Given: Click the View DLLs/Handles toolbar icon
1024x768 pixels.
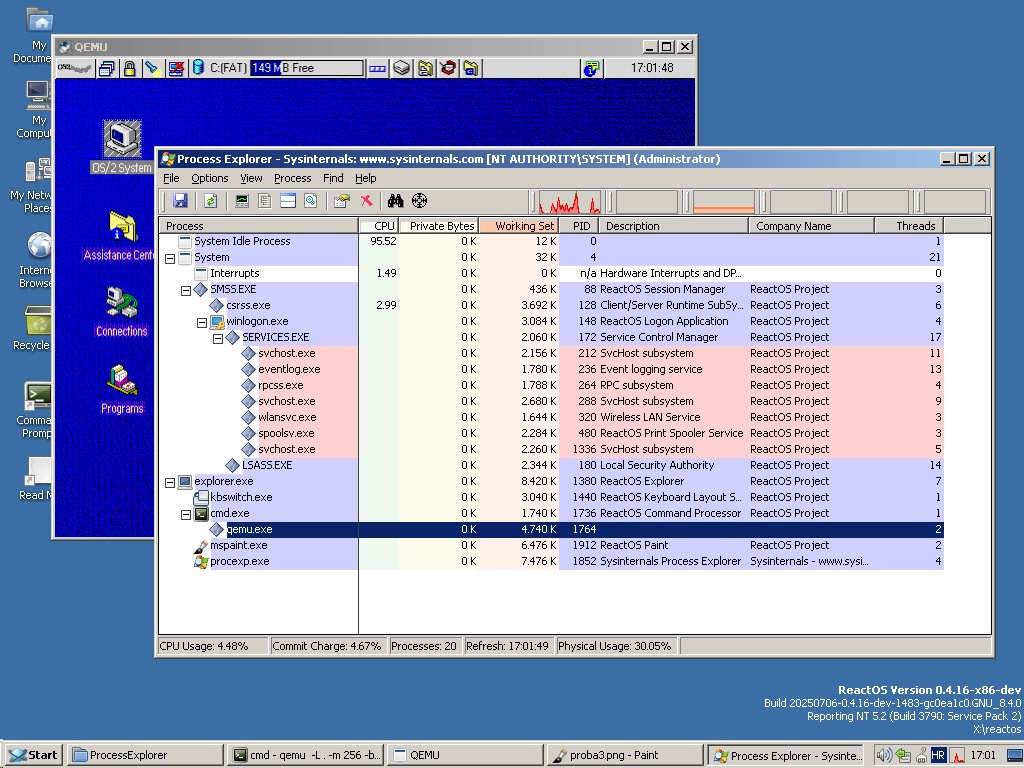Looking at the screenshot, I should pos(311,201).
